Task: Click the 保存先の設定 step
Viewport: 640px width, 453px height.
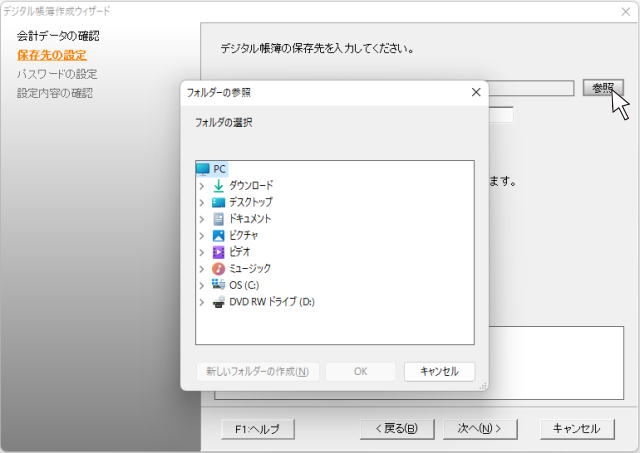Action: click(x=52, y=55)
